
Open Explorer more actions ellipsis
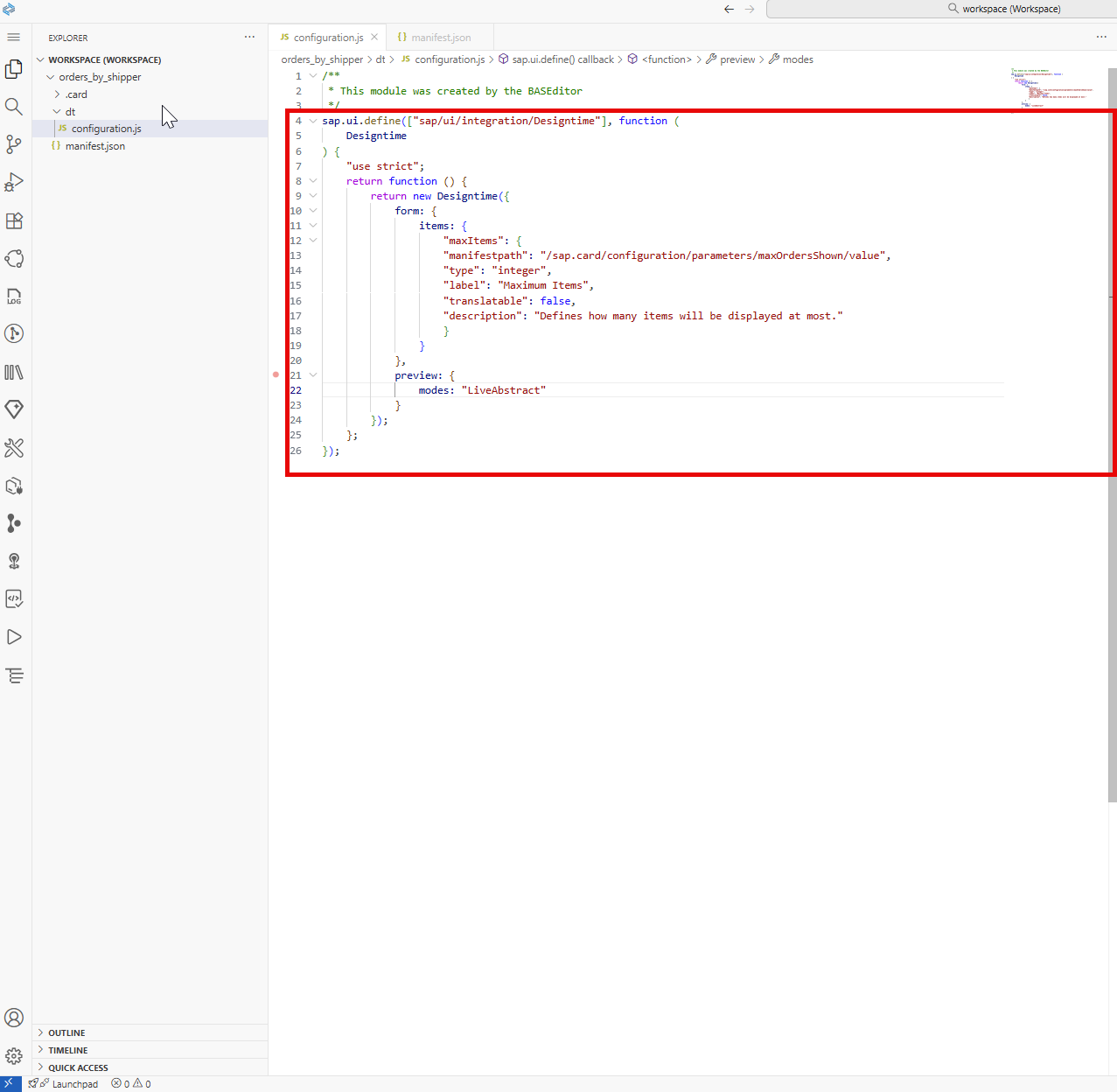[x=250, y=38]
